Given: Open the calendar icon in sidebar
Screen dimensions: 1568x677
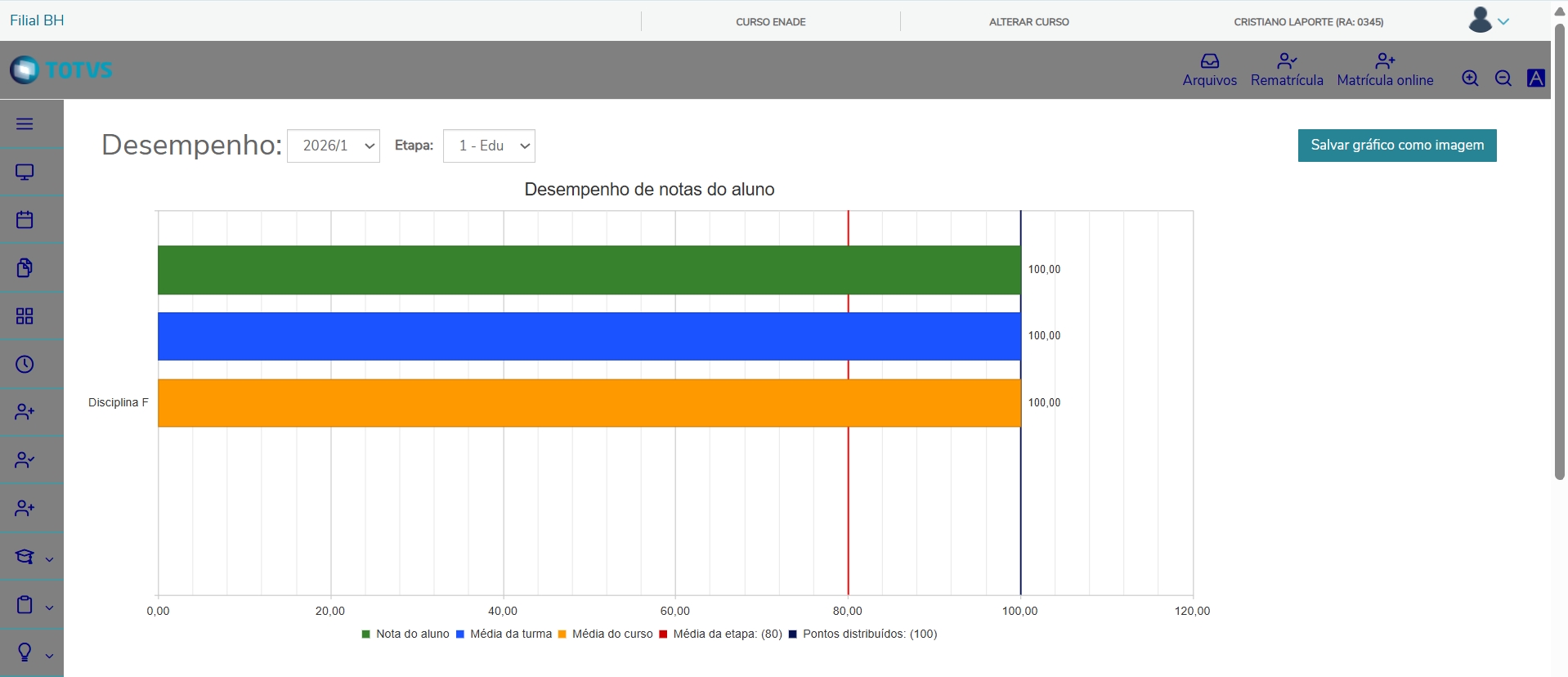Looking at the screenshot, I should (x=25, y=219).
